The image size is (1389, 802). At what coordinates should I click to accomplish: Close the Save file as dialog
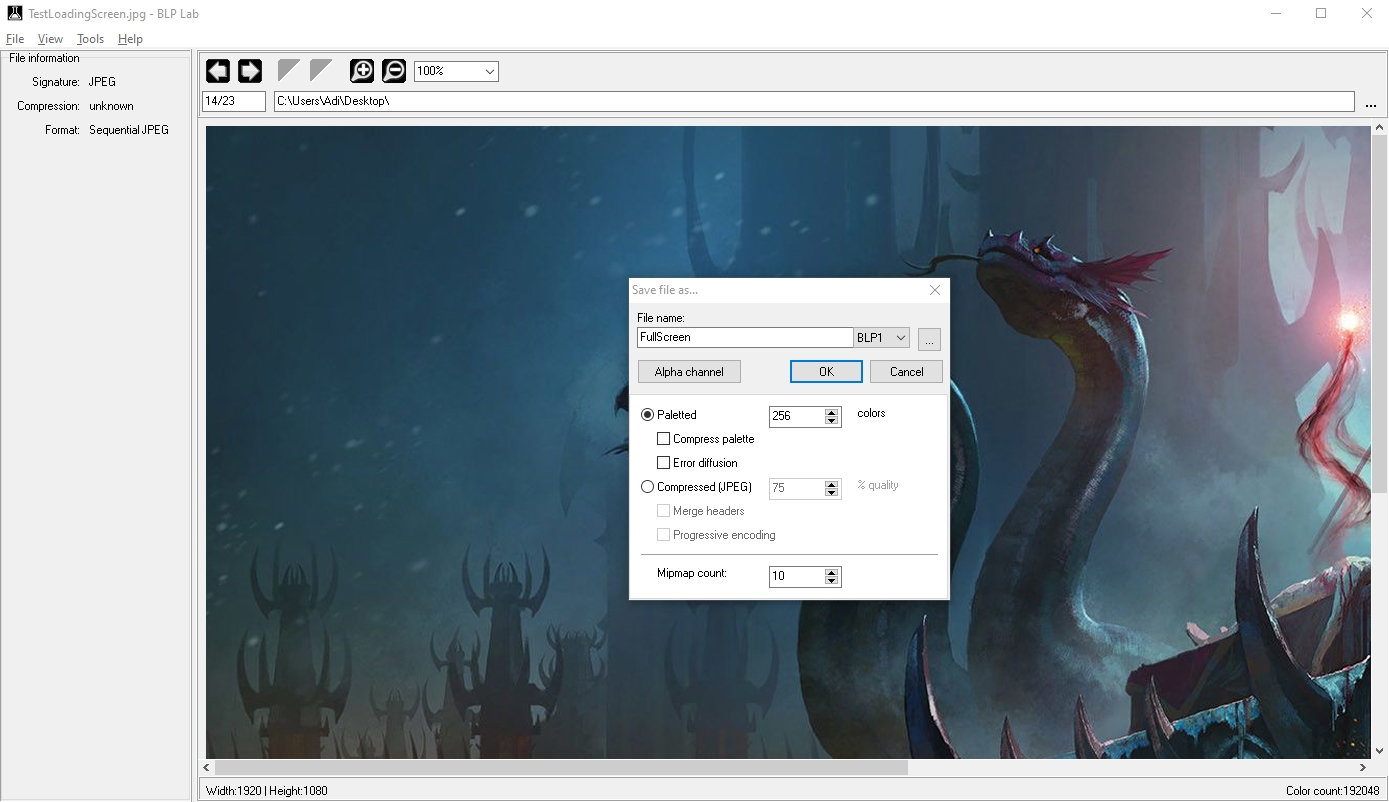click(935, 290)
